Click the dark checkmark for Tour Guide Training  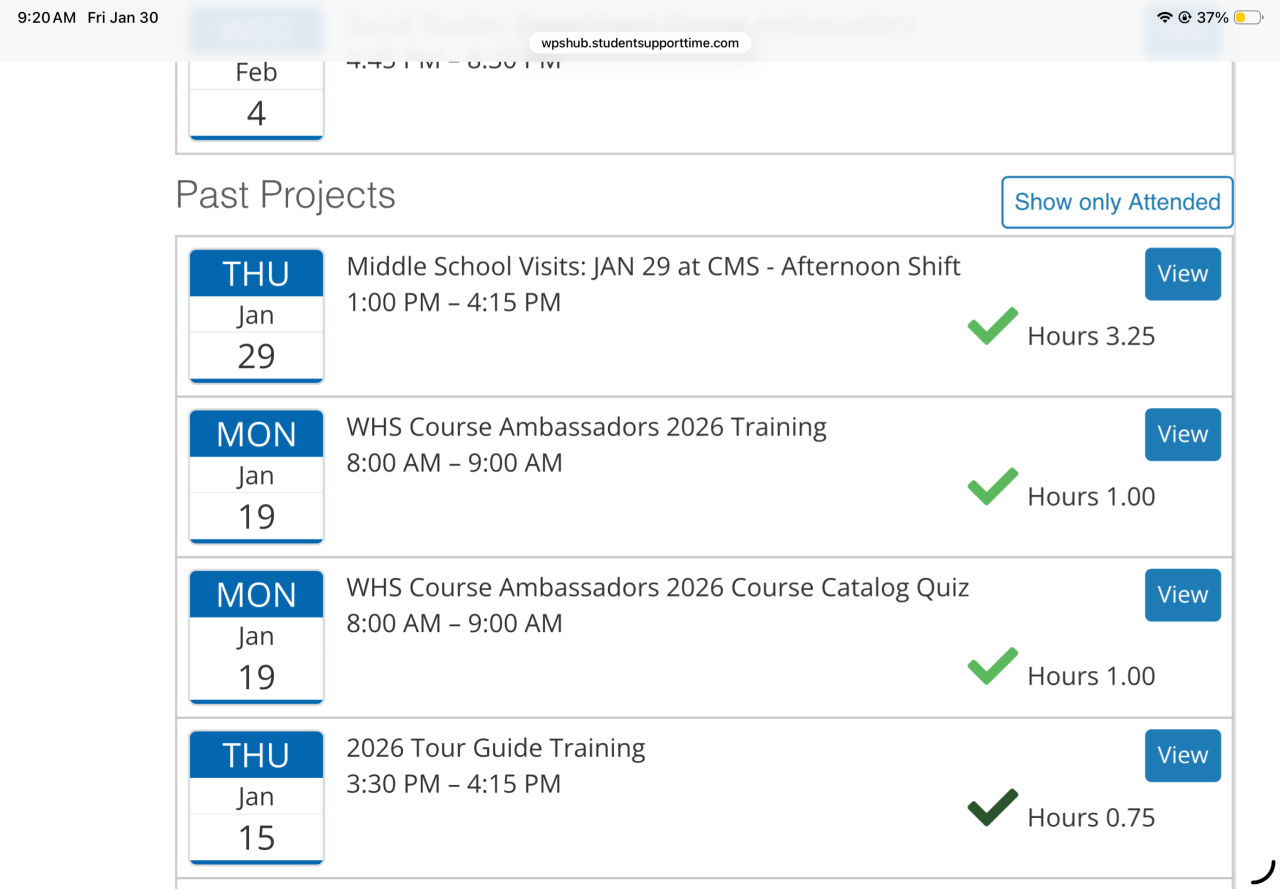coord(992,808)
